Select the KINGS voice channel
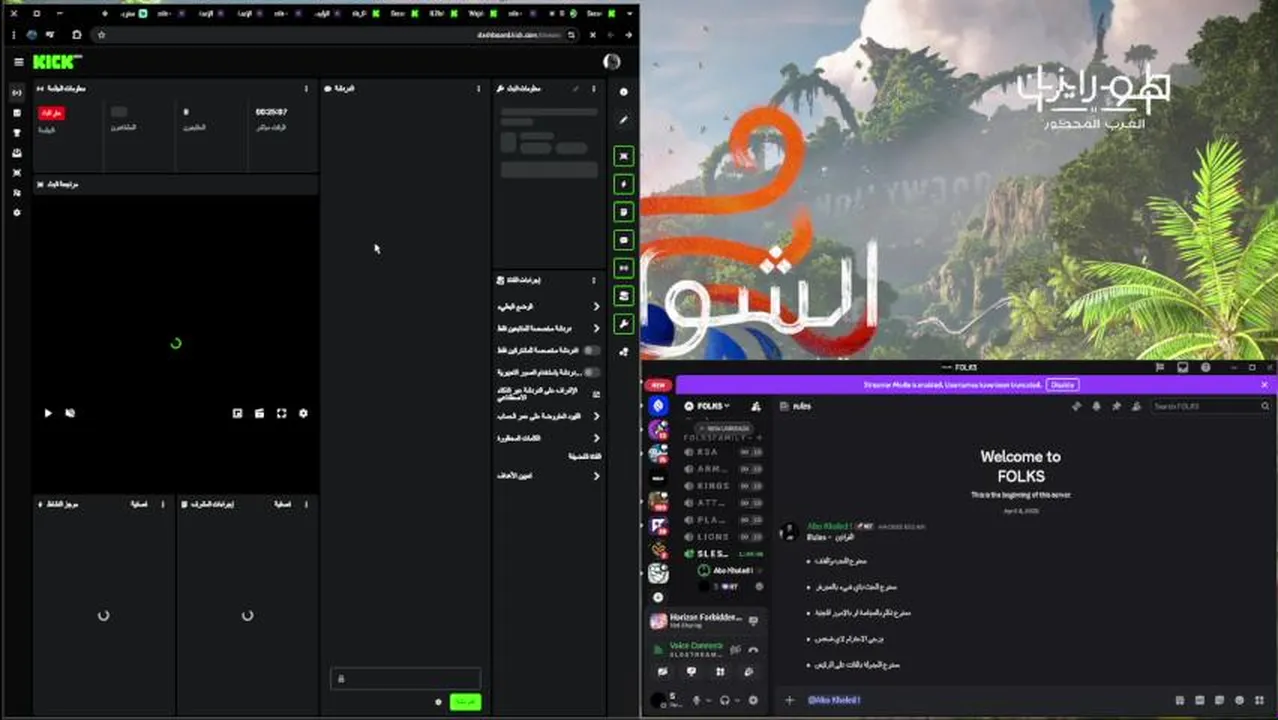 (724, 486)
